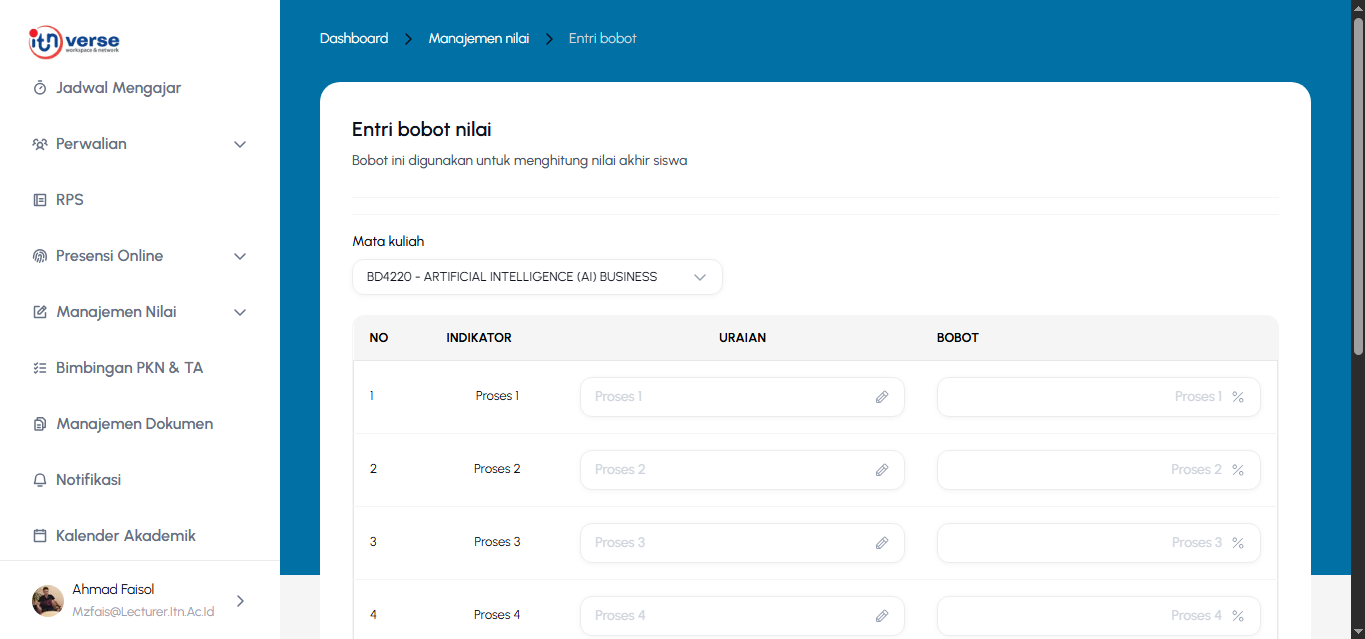Click the Entri bobot breadcrumb
The height and width of the screenshot is (639, 1365).
click(x=603, y=38)
